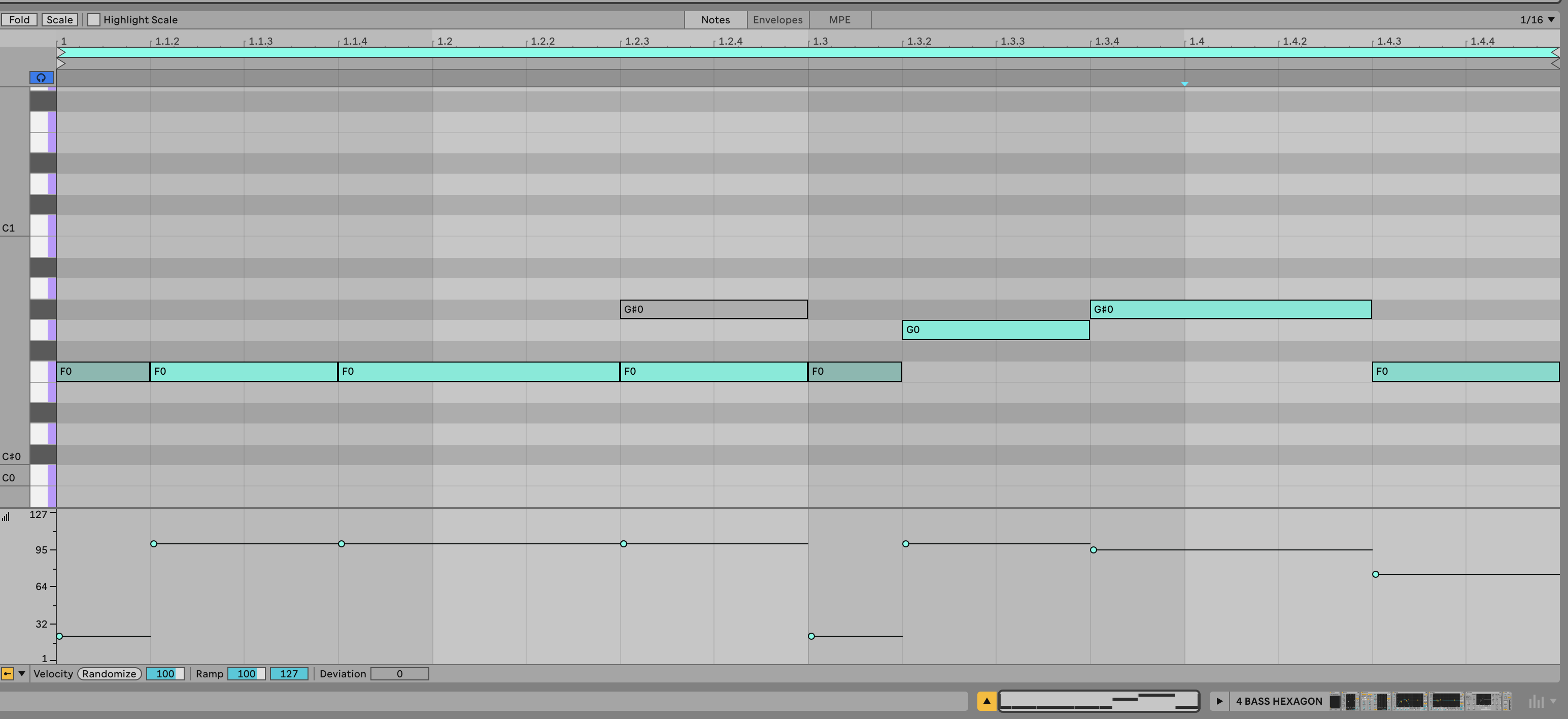Enable the Highlight Scale checkbox
Viewport: 1568px width, 719px height.
pos(94,19)
